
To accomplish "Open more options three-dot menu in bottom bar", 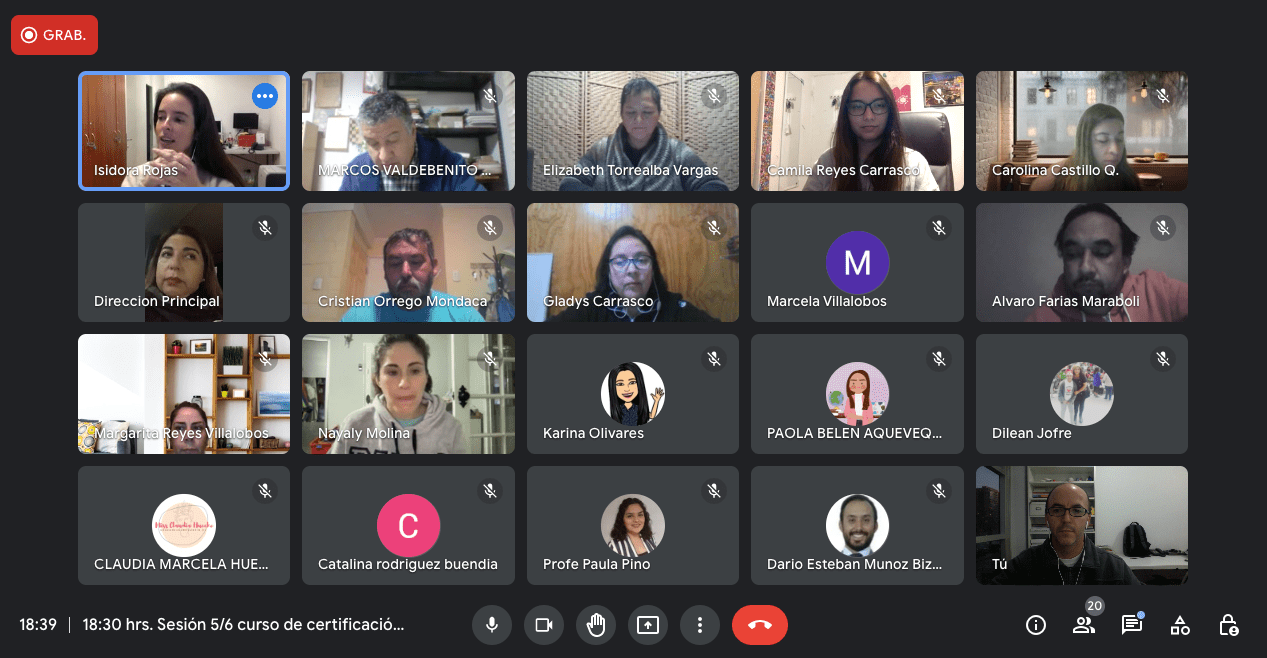I will 700,625.
